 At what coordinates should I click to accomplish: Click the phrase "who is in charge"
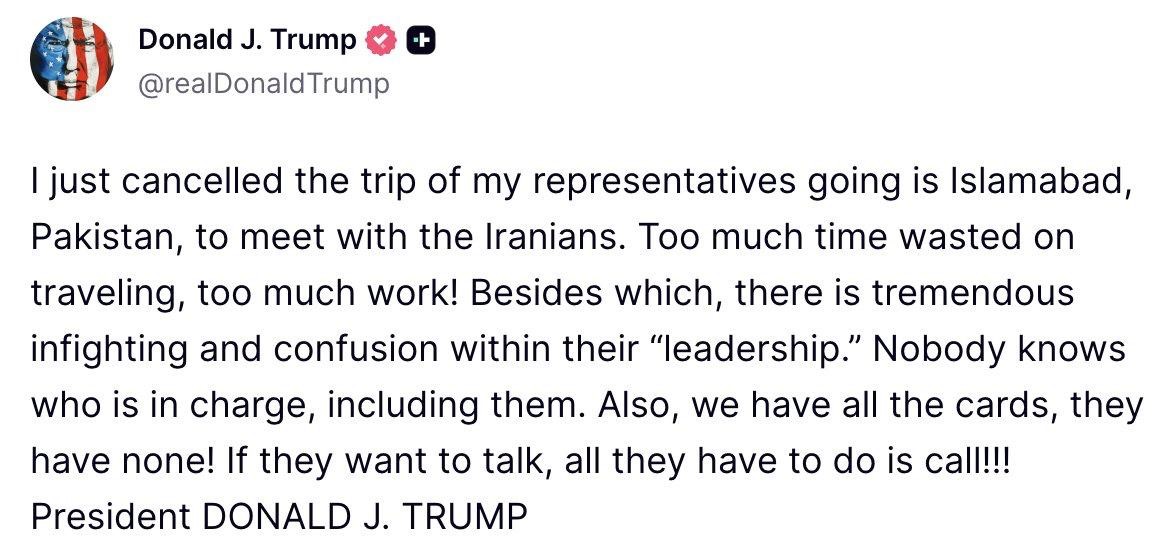[x=155, y=405]
